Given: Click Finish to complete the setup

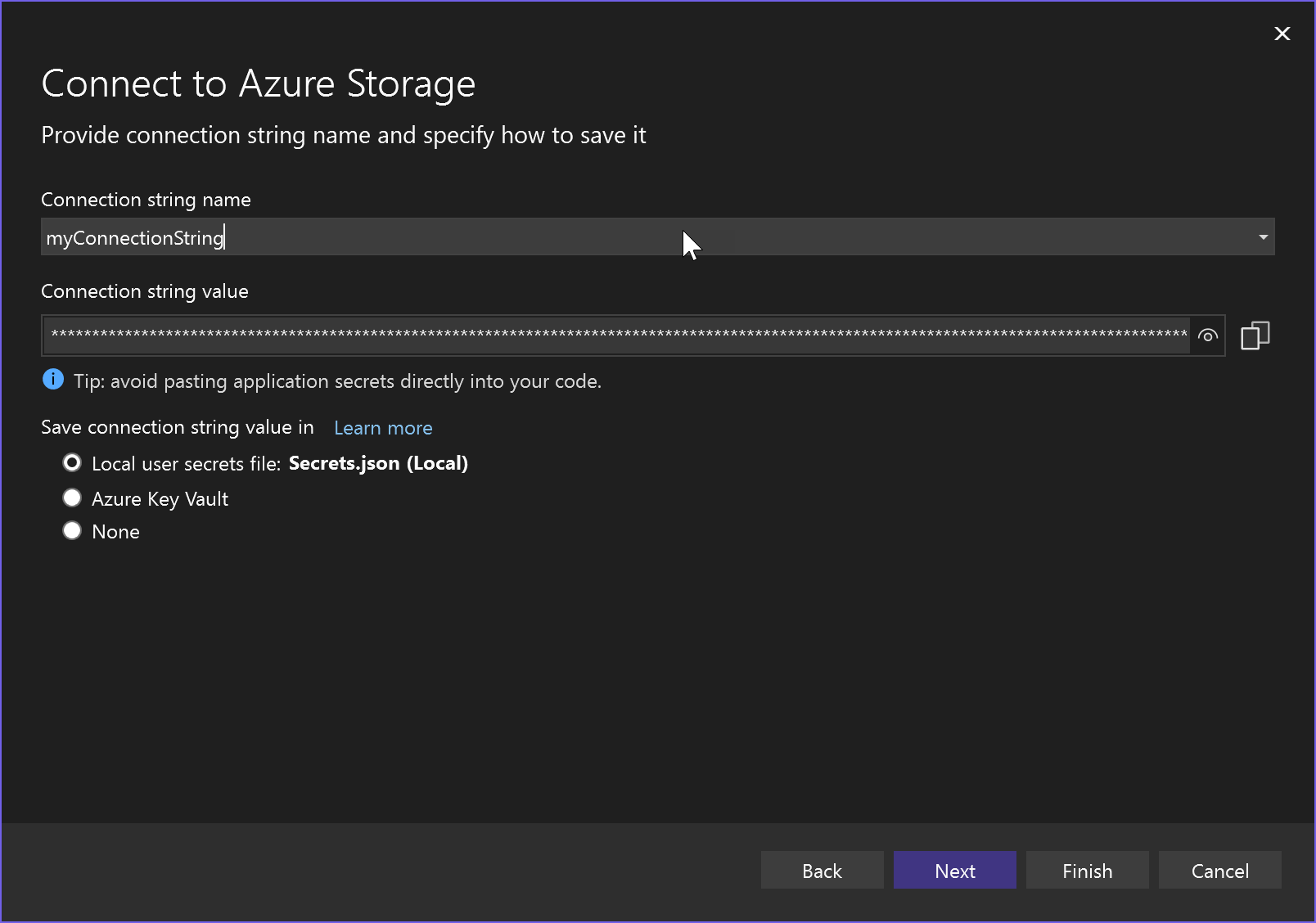Looking at the screenshot, I should point(1087,870).
